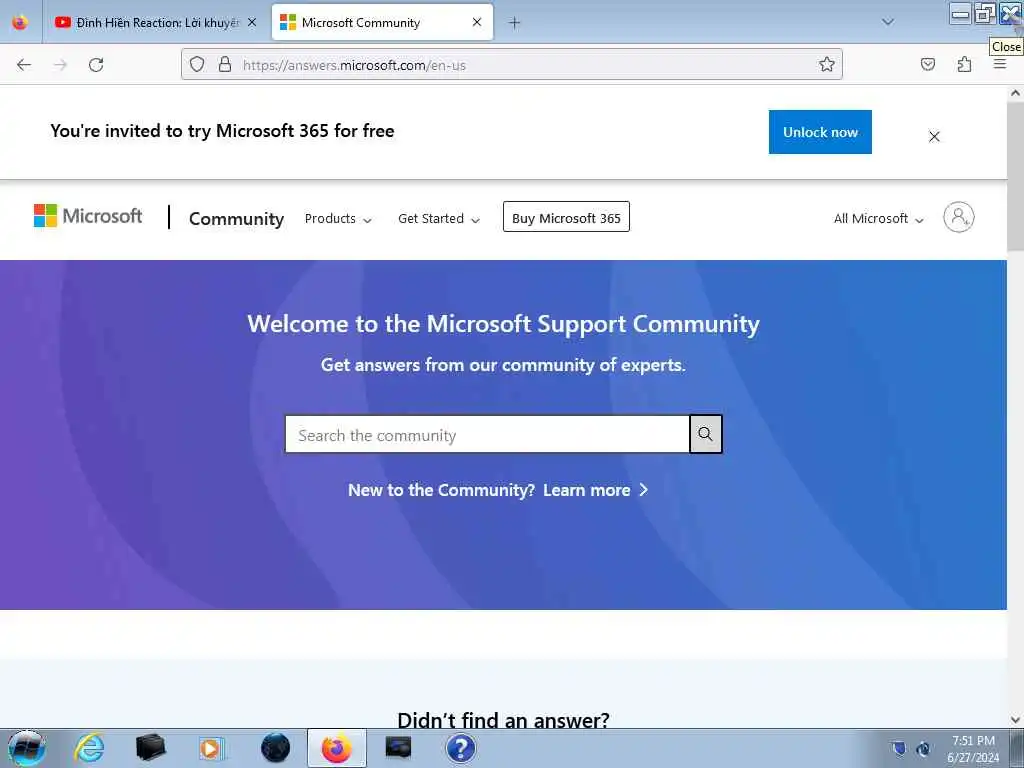The height and width of the screenshot is (768, 1024).
Task: Click the address bar URL
Action: tap(355, 65)
